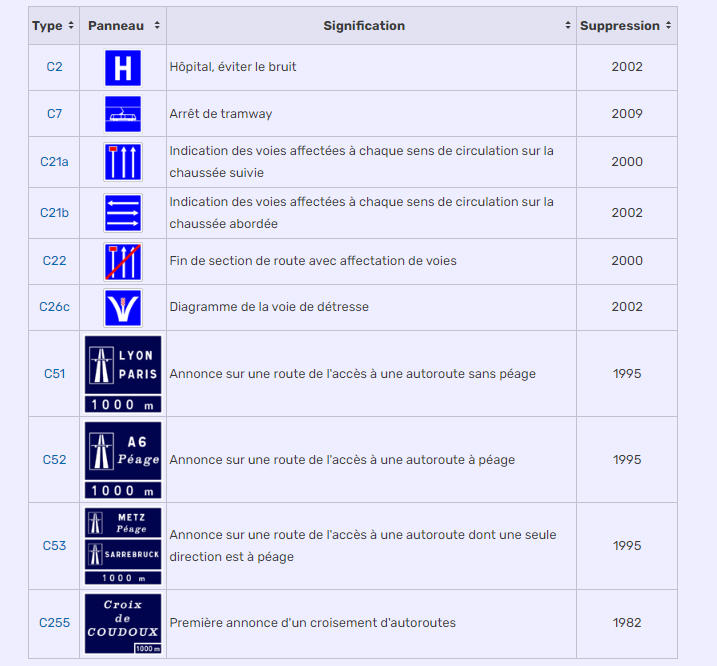Sort table by Type column arrows
Viewport: 717px width, 666px height.
tap(71, 26)
